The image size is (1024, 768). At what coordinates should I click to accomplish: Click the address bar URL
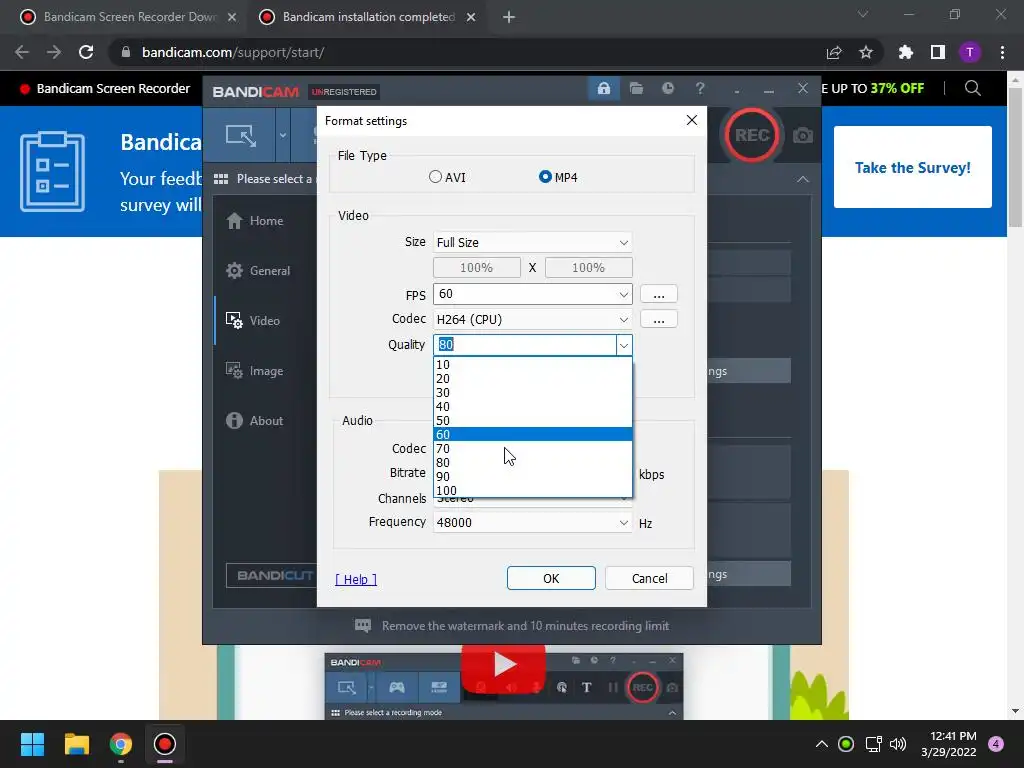(x=232, y=52)
